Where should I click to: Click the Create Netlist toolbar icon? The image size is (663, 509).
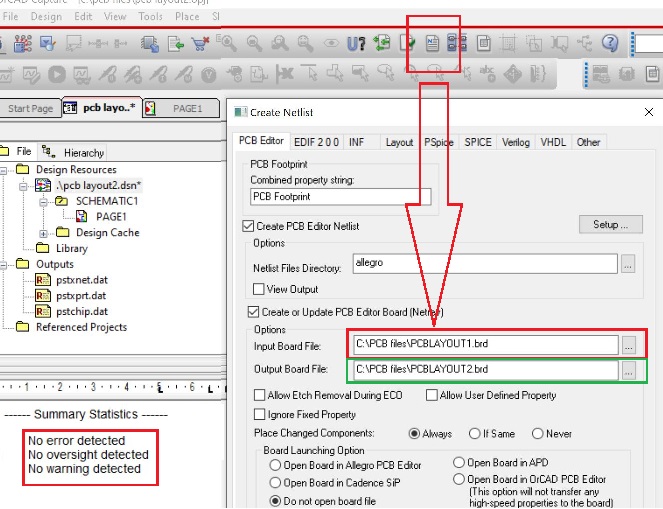pos(433,44)
